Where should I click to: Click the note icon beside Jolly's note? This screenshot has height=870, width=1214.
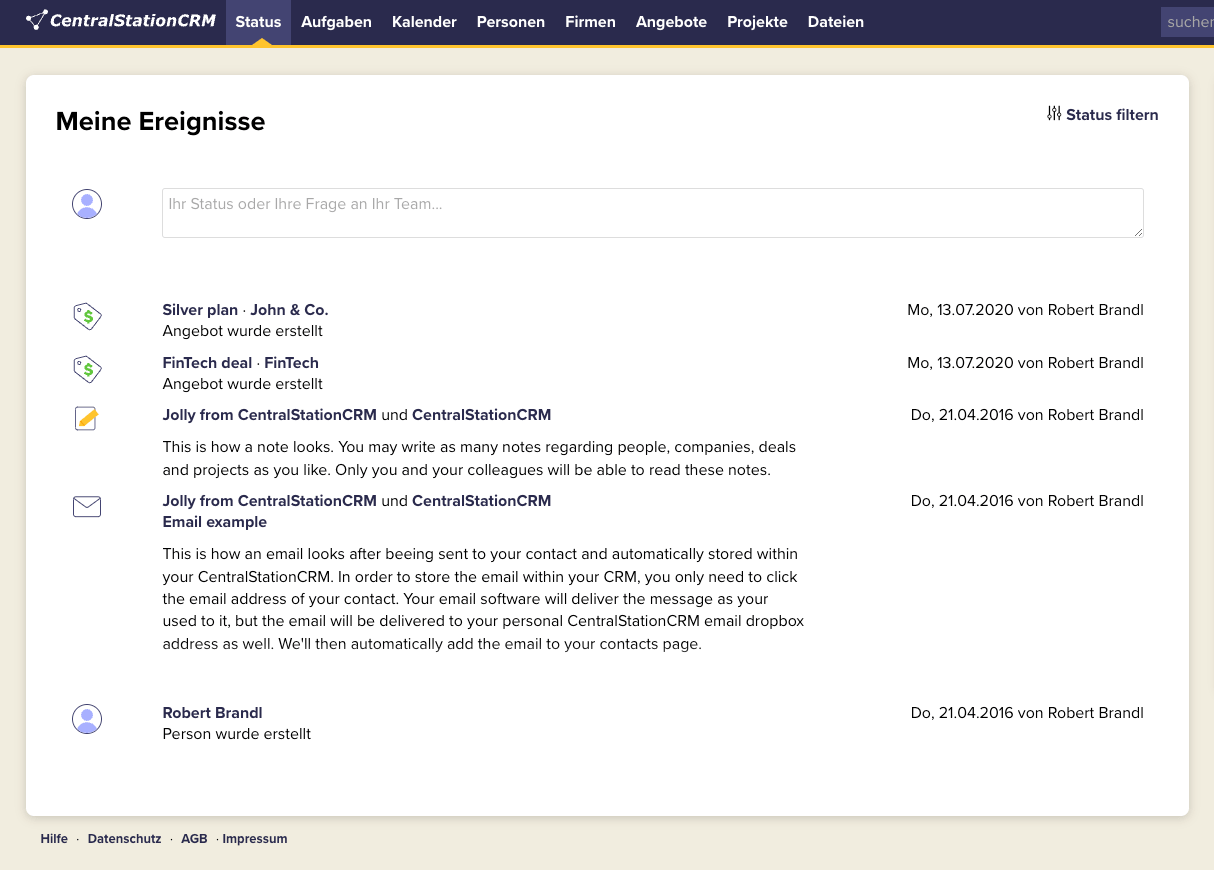pos(87,418)
